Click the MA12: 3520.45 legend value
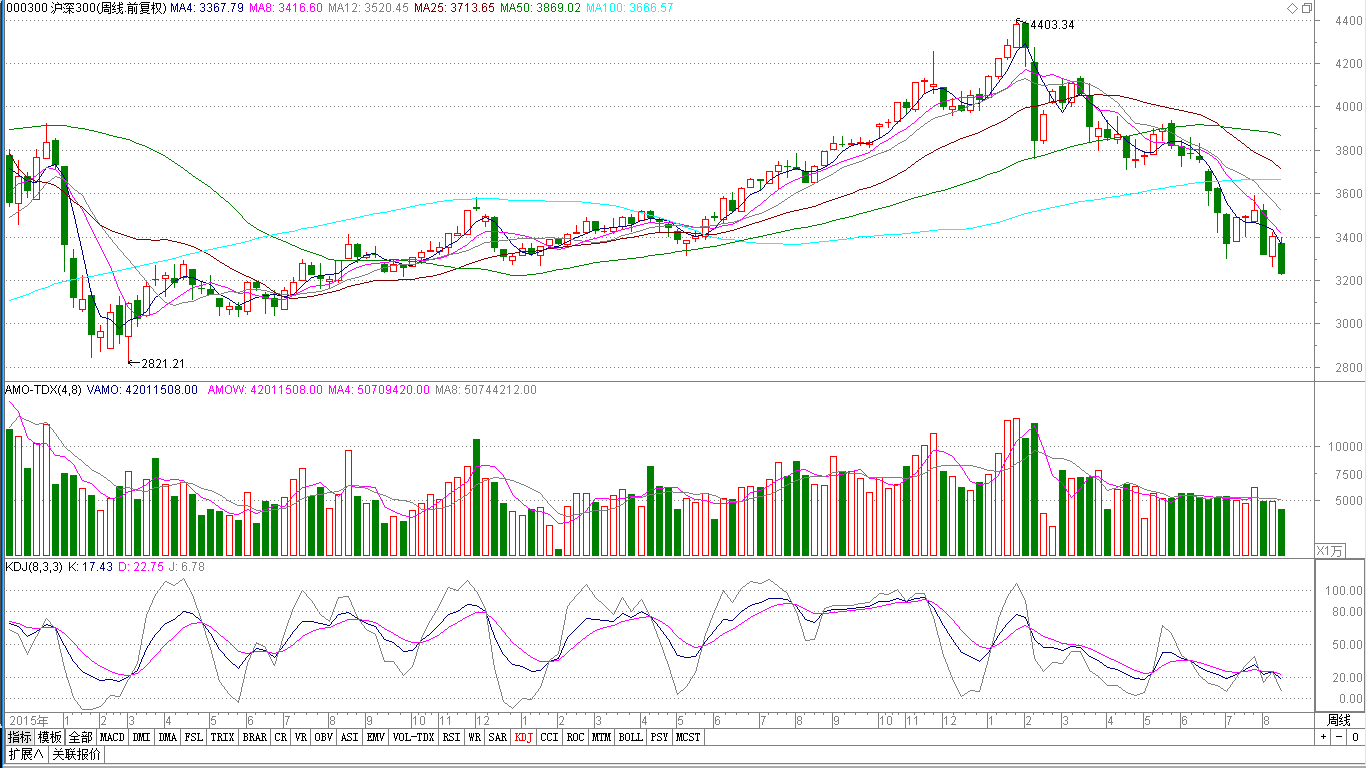Viewport: 1366px width, 768px height. 368,8
